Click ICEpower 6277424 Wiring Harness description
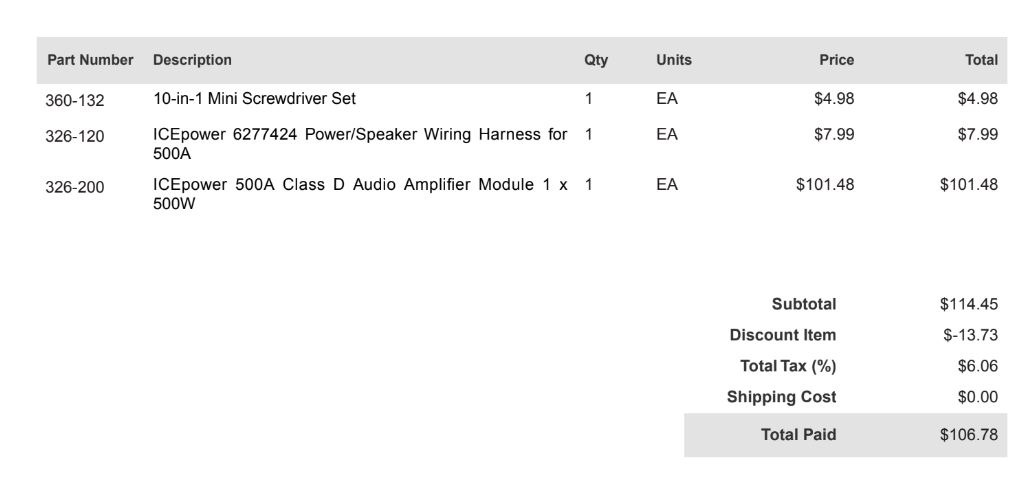The width and height of the screenshot is (1030, 492). 360,144
